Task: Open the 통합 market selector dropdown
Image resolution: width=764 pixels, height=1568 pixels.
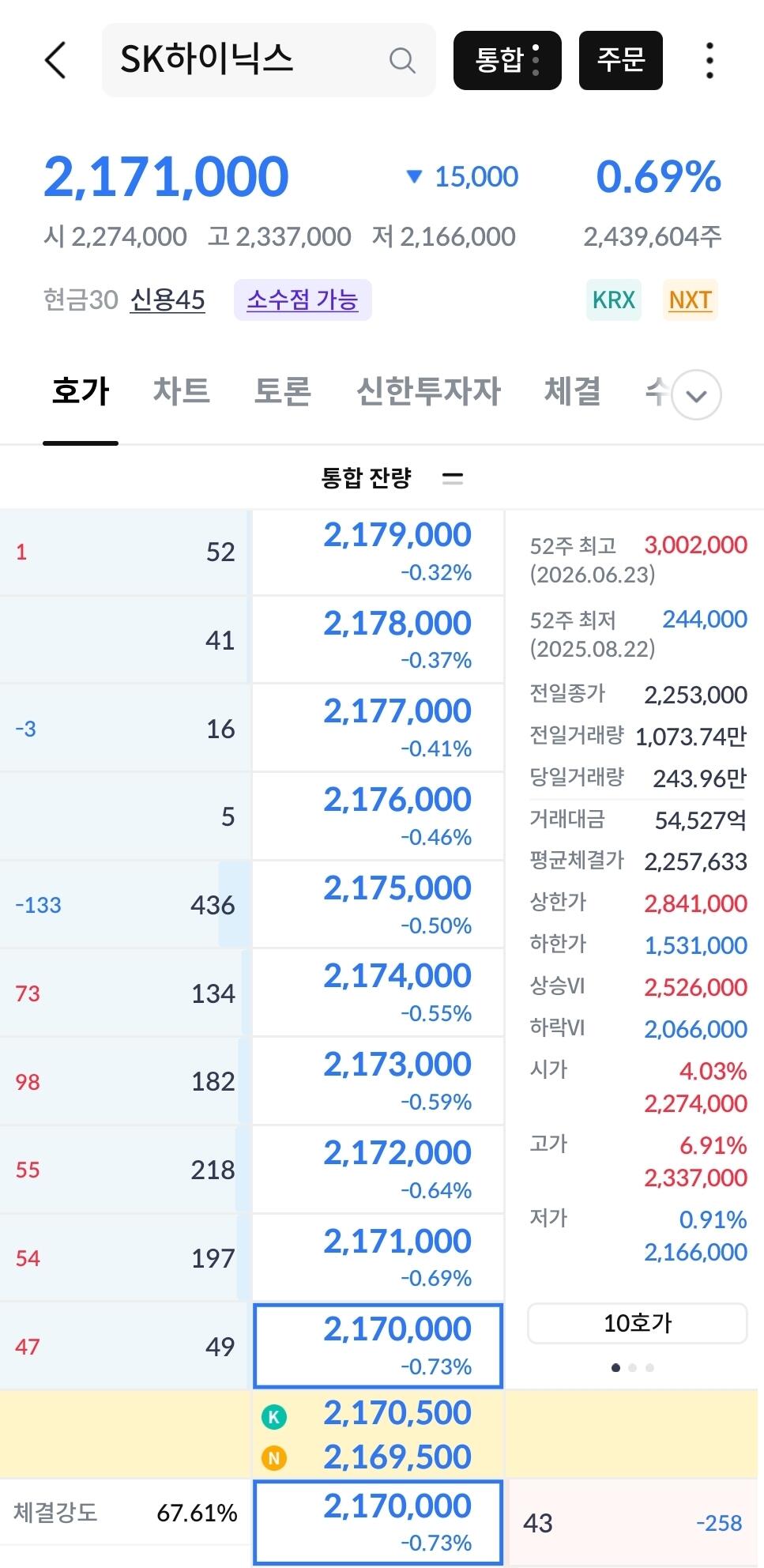Action: click(507, 60)
